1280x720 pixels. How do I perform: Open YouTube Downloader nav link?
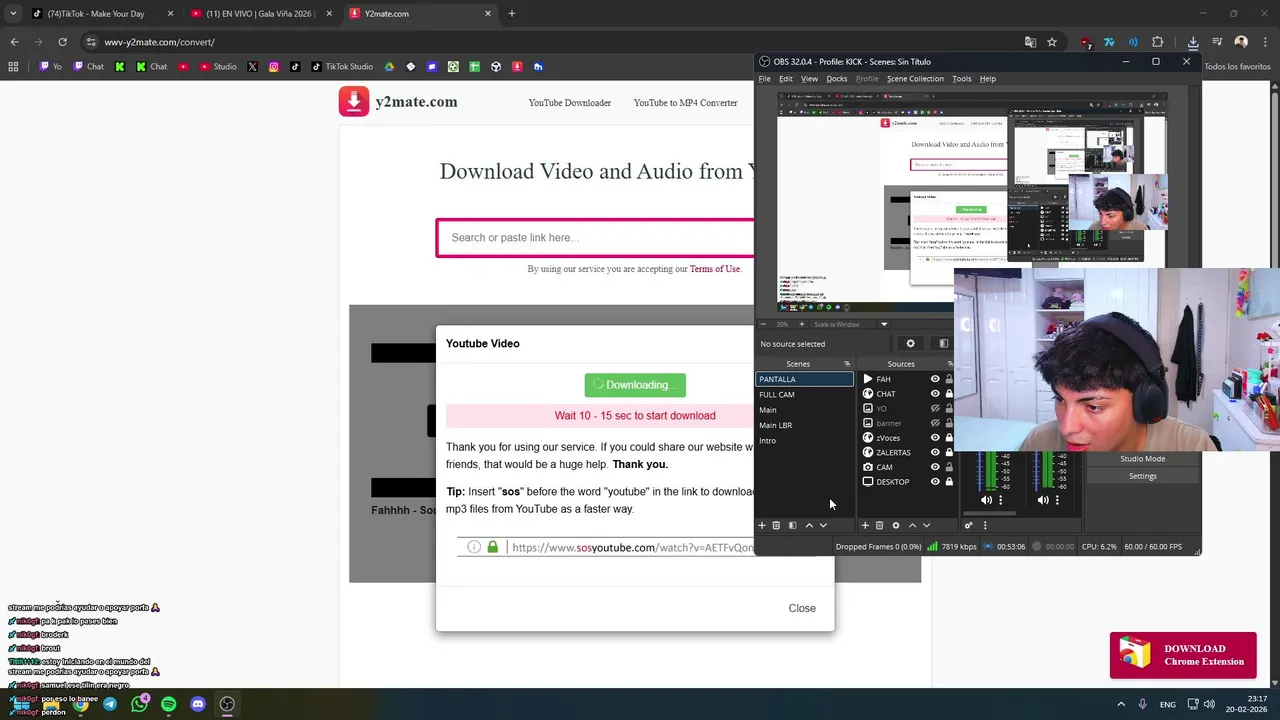[570, 103]
